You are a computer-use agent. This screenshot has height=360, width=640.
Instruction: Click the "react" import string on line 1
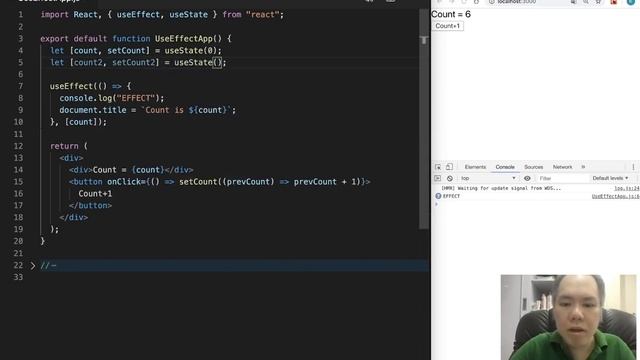(x=262, y=15)
